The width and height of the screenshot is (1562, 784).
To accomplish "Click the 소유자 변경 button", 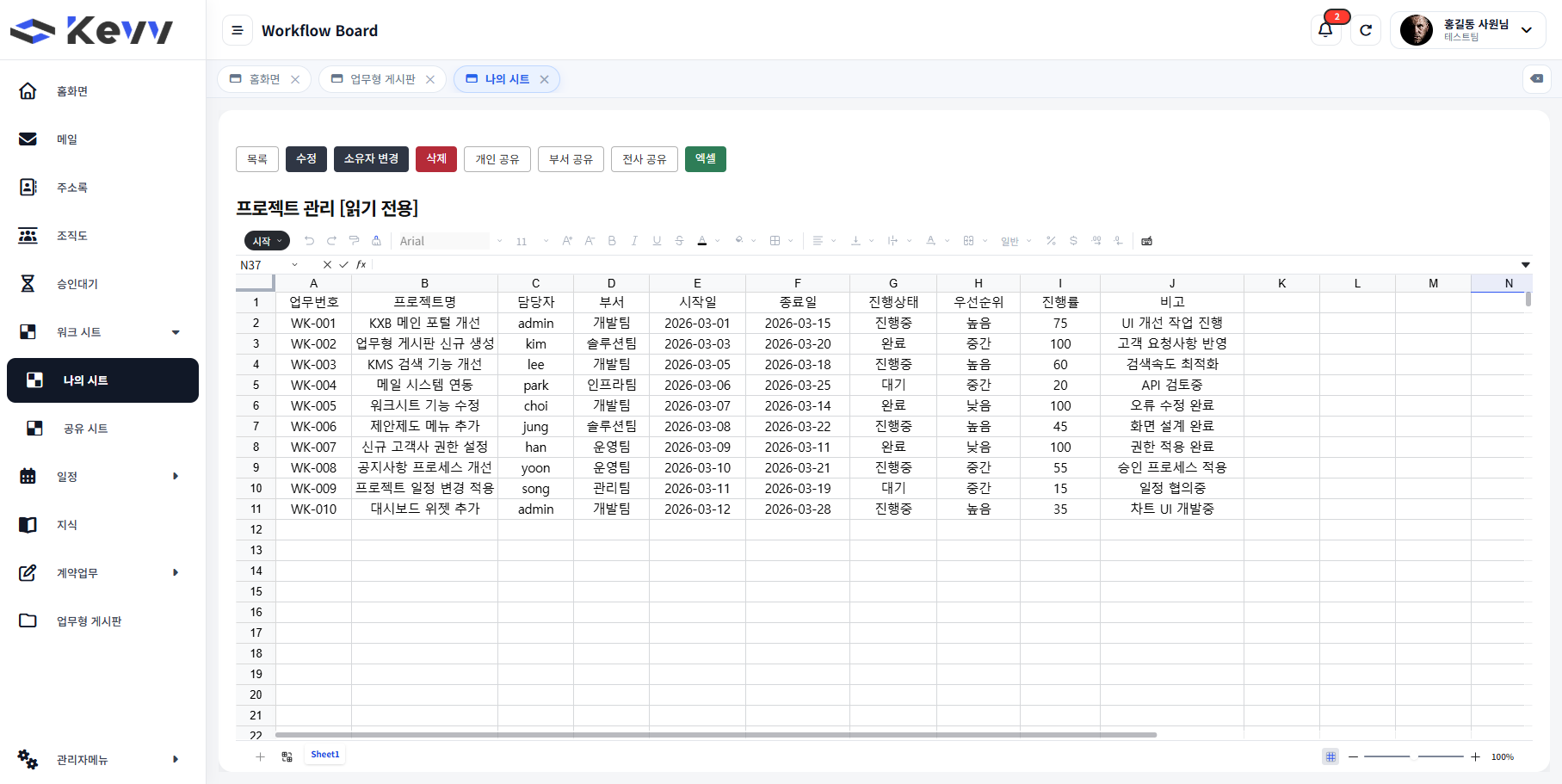I will coord(371,159).
